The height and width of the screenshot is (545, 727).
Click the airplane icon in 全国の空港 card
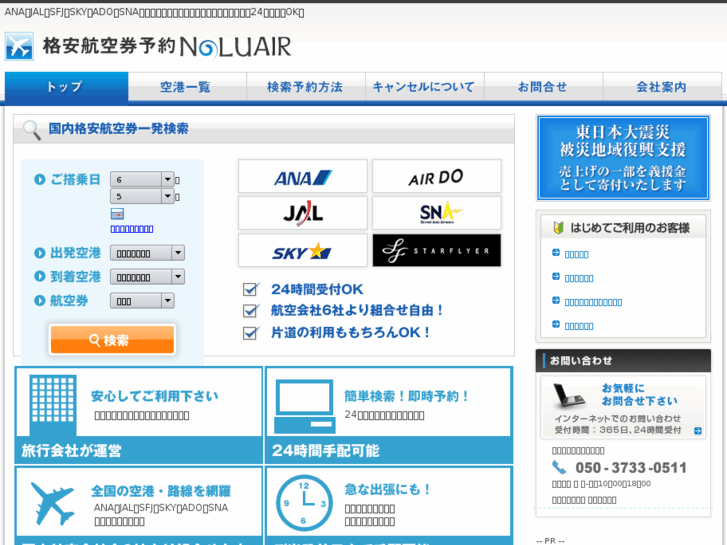pos(52,503)
